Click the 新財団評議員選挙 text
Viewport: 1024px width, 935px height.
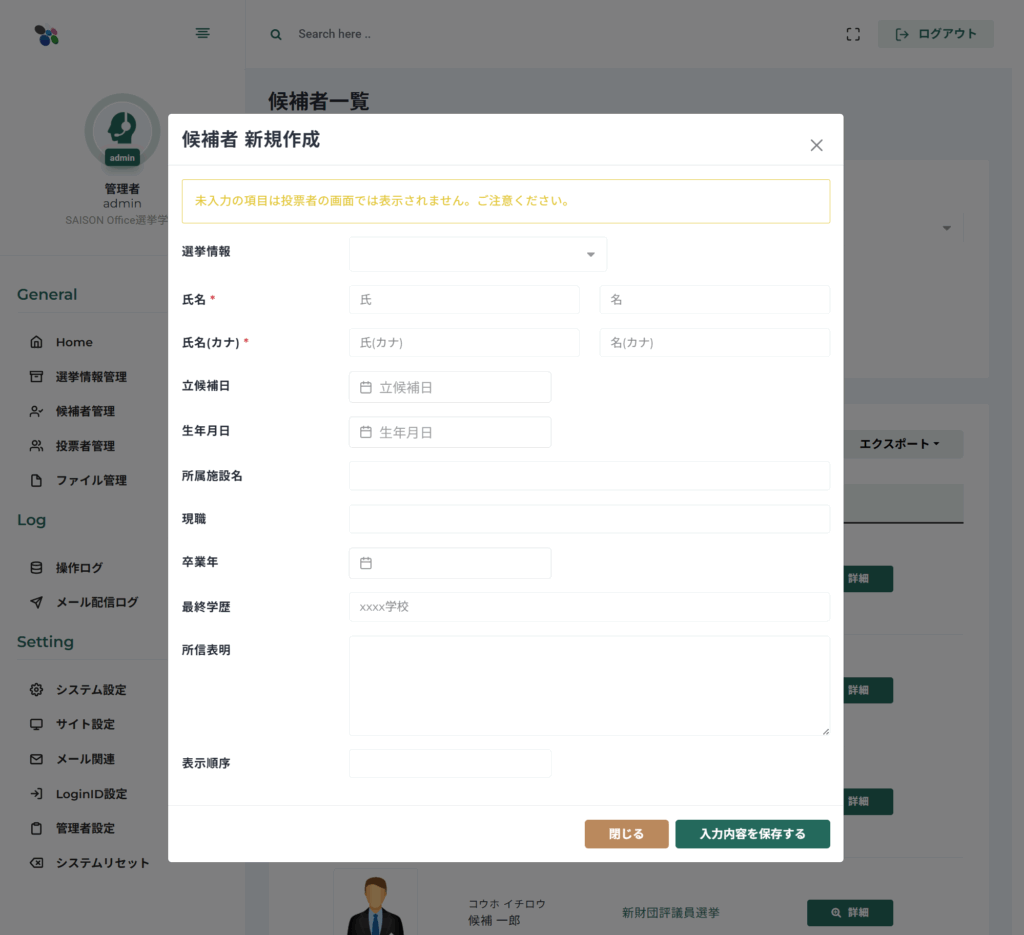coord(670,913)
